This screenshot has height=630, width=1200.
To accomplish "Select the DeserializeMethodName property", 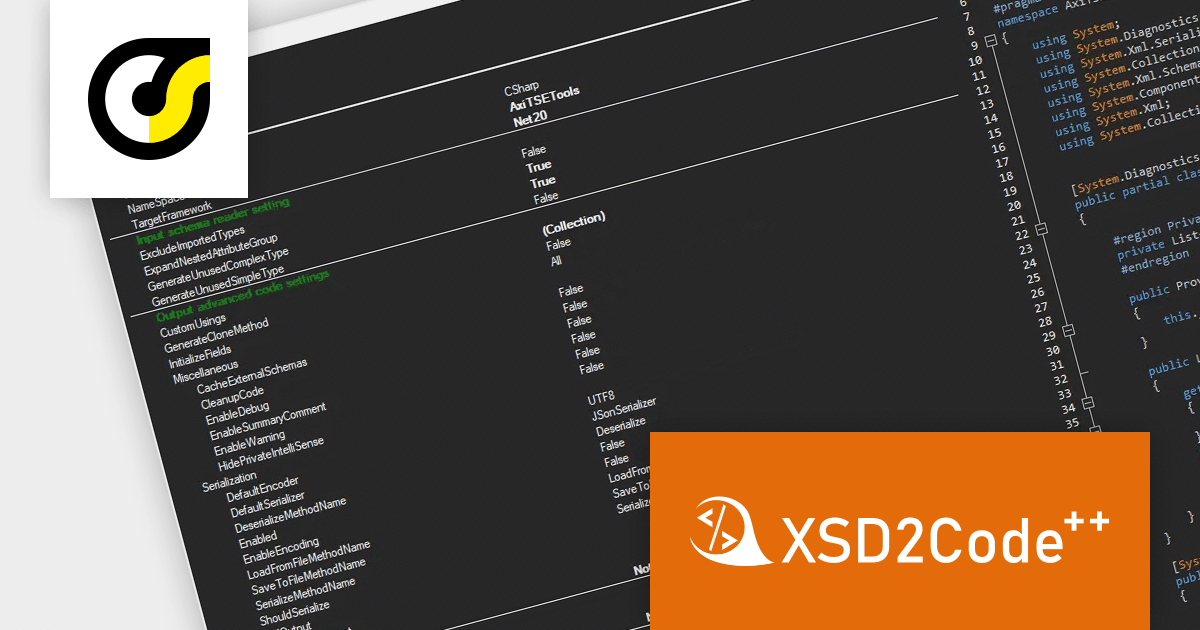I will point(291,513).
